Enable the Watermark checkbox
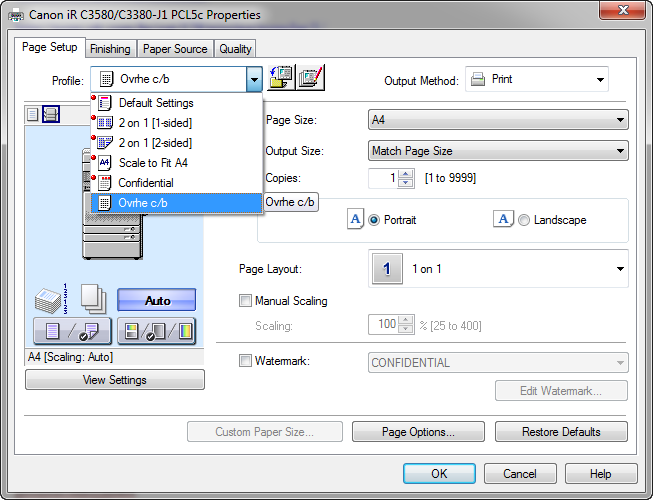 pyautogui.click(x=245, y=361)
